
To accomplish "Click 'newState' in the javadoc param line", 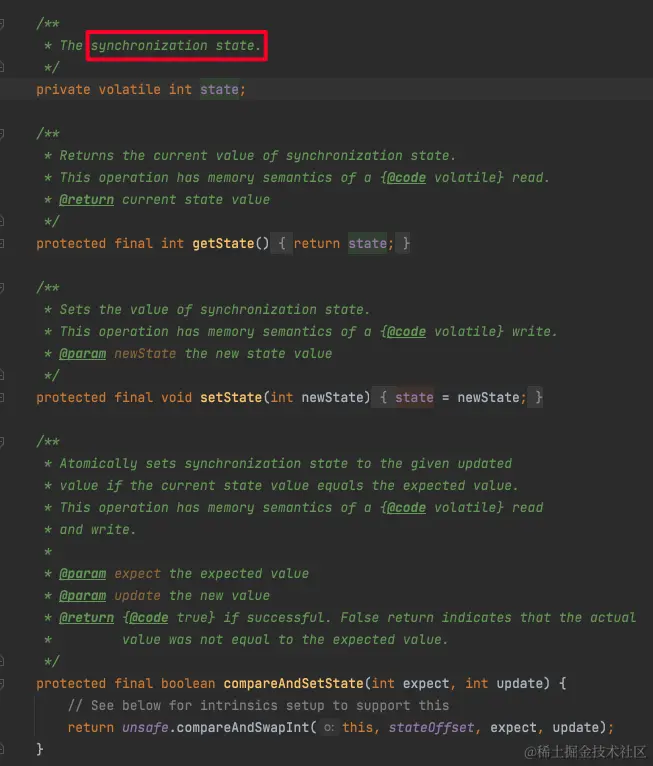I will (x=145, y=353).
